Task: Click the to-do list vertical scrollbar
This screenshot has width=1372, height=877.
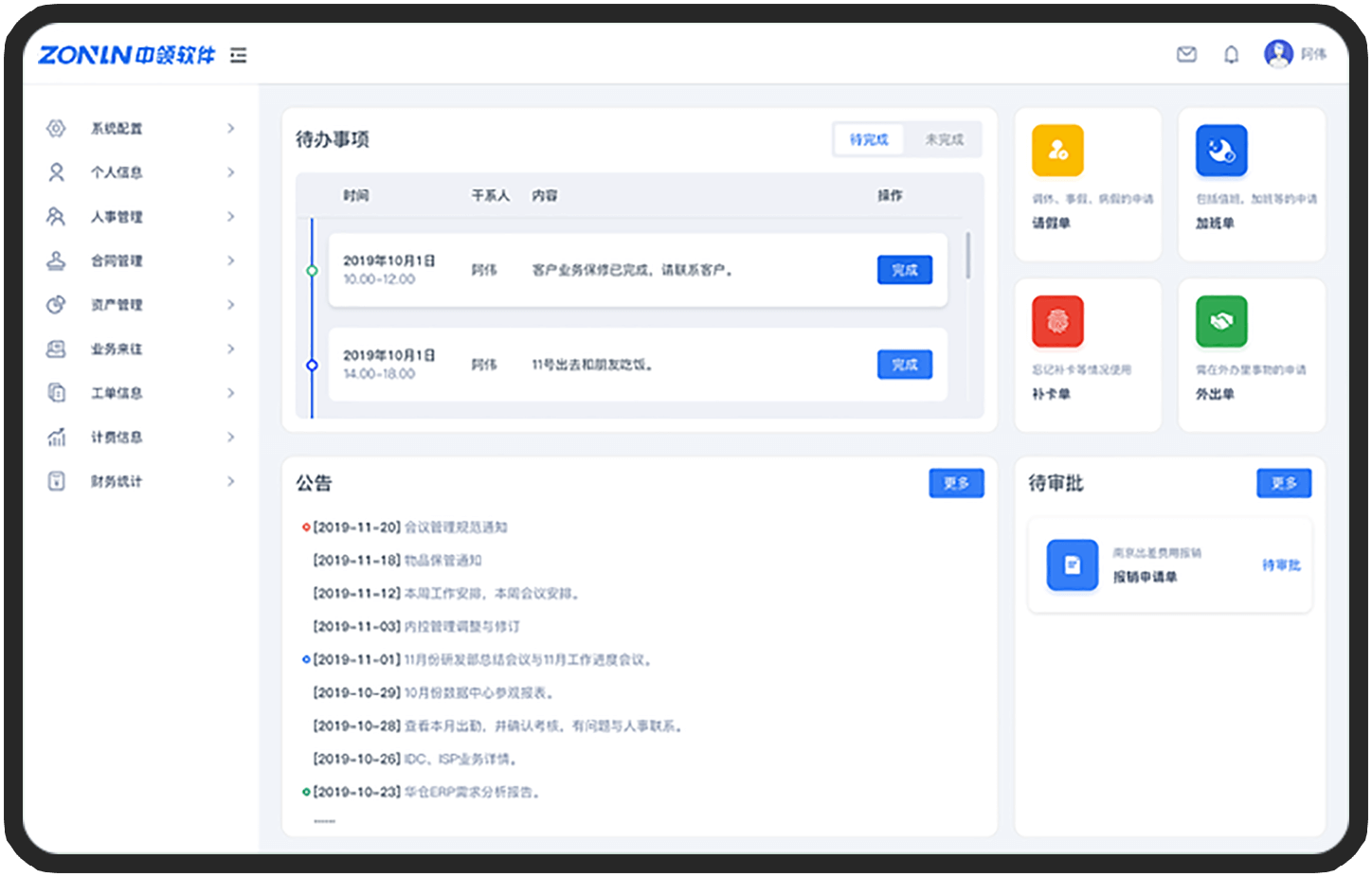Action: (967, 256)
